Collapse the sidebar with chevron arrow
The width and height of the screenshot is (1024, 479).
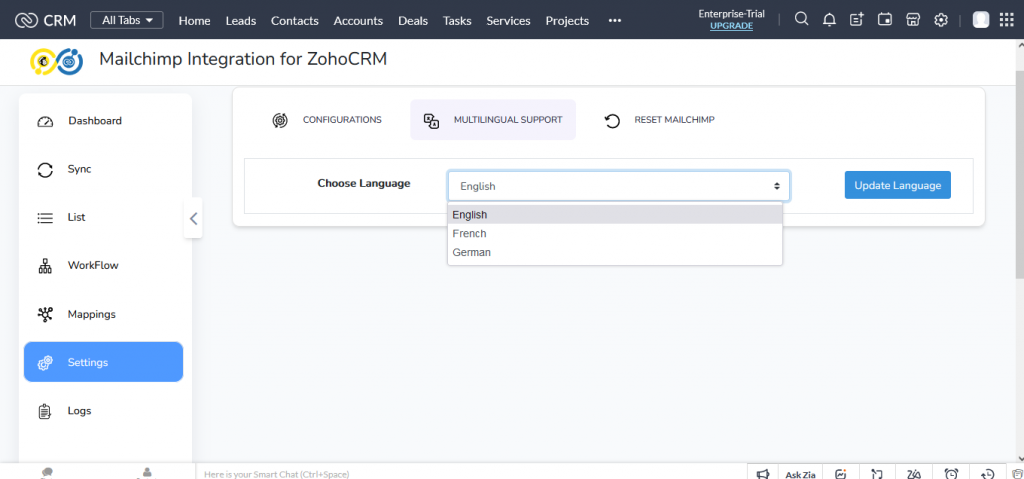click(193, 218)
